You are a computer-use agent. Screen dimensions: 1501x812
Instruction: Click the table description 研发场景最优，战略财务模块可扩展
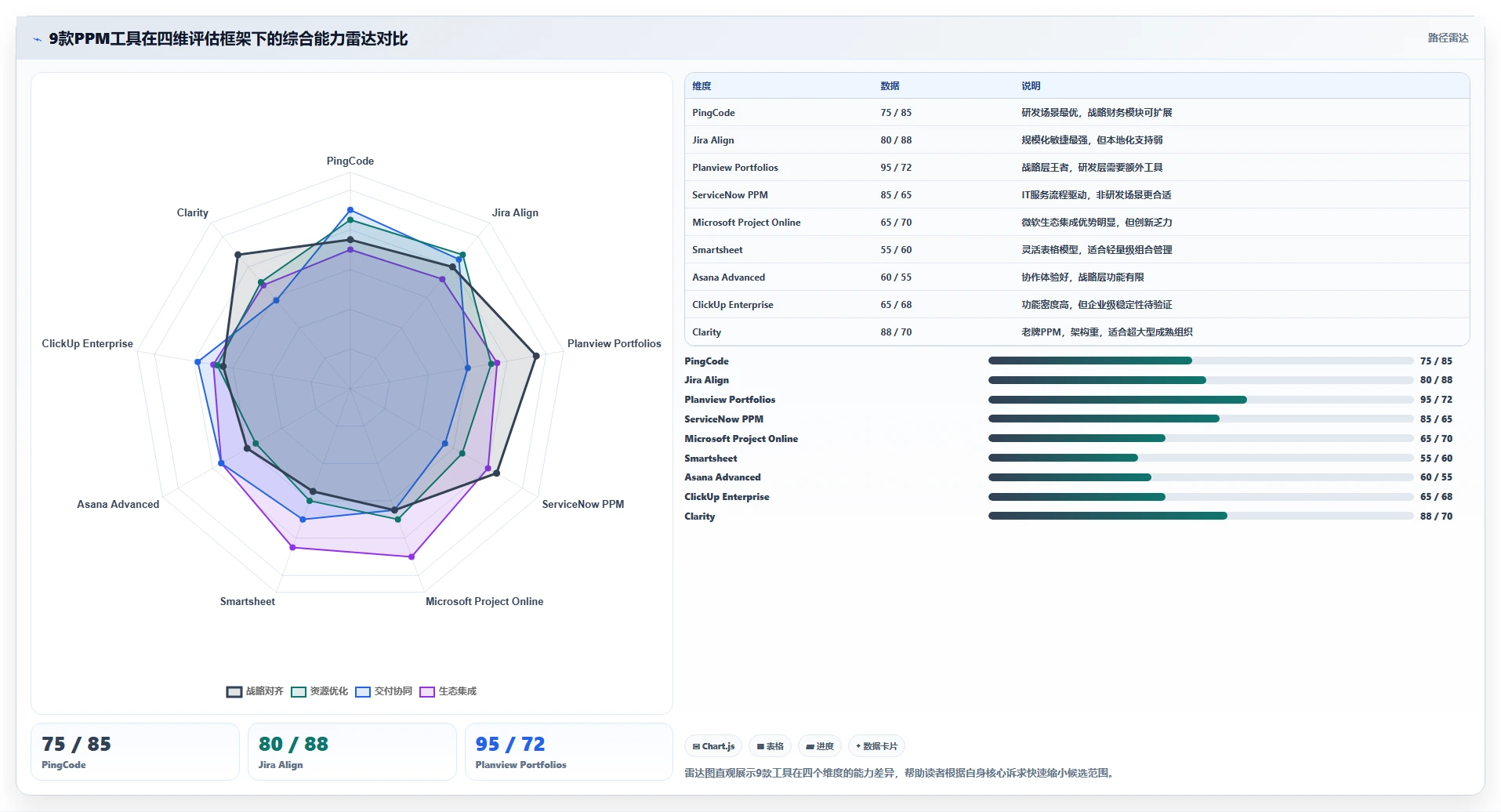coord(1097,113)
